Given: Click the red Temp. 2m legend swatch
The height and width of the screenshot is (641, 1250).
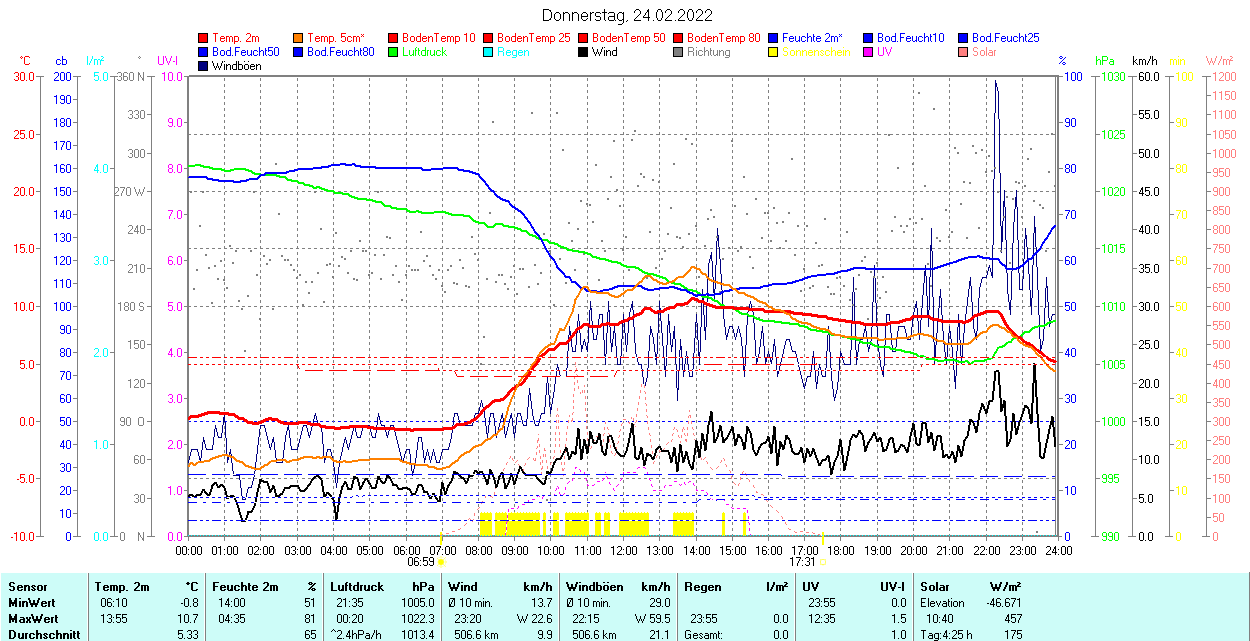Looking at the screenshot, I should click(x=204, y=38).
